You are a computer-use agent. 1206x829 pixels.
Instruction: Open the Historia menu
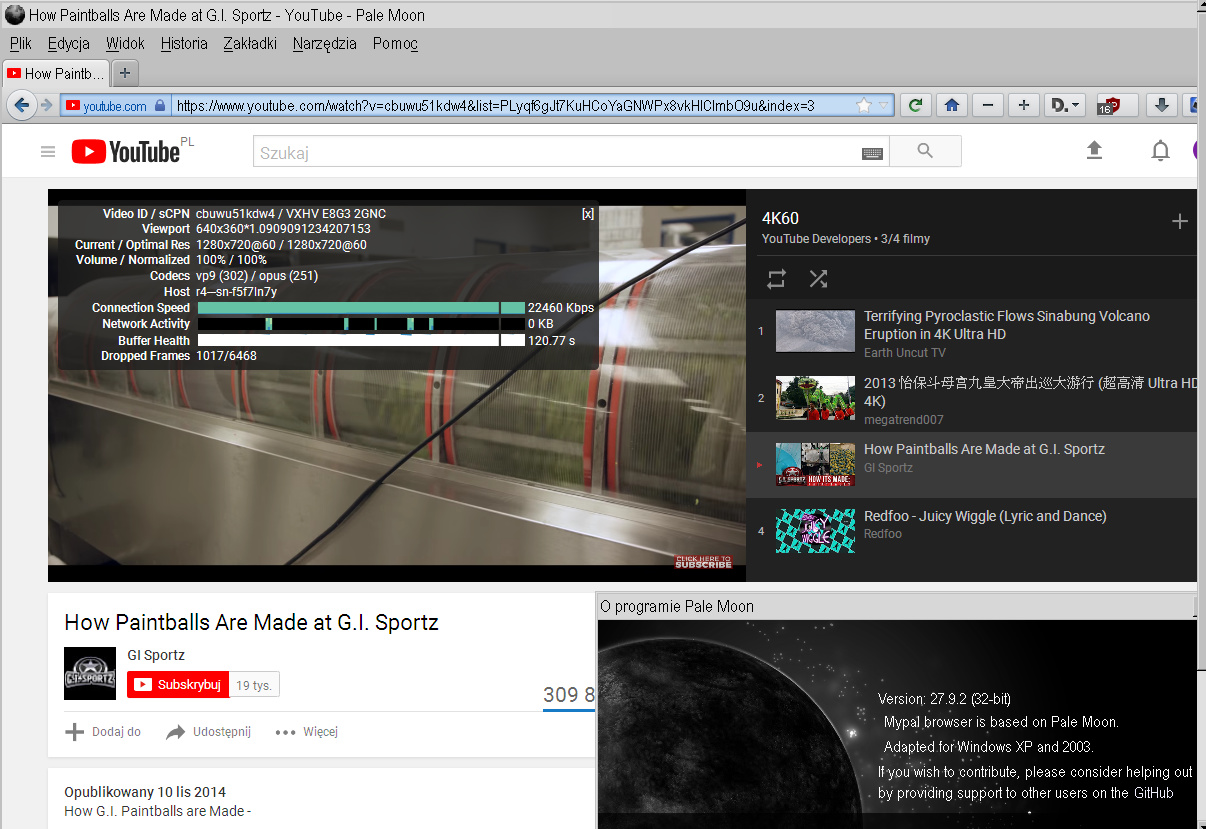click(184, 43)
